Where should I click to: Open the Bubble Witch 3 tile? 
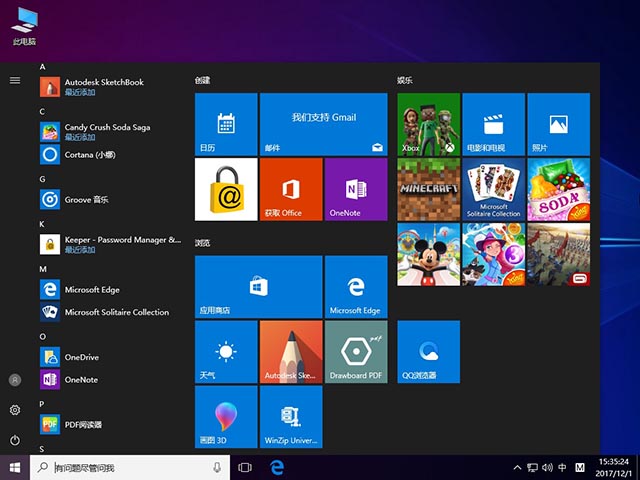click(493, 254)
